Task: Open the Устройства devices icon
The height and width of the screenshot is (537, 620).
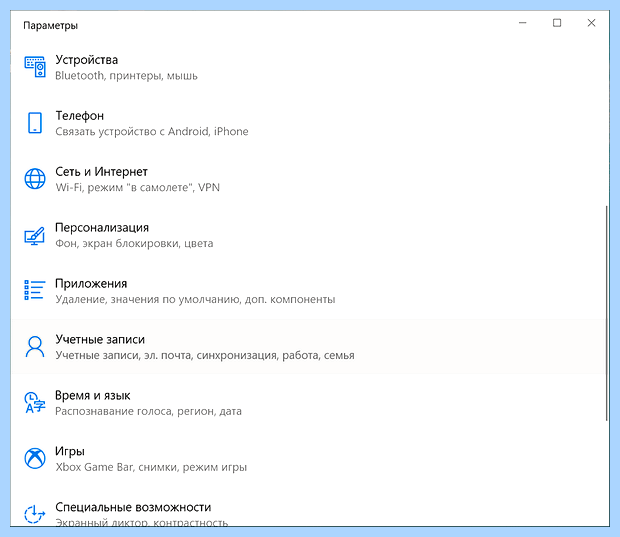Action: [35, 67]
